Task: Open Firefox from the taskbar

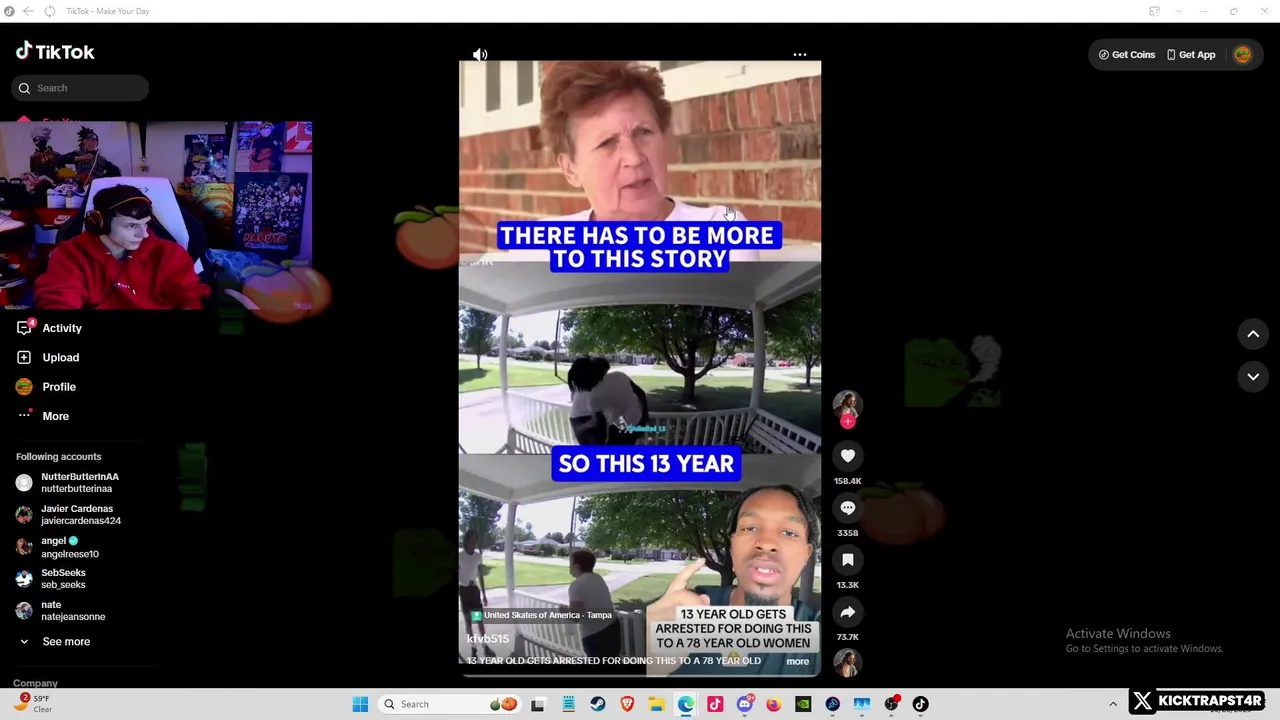Action: click(774, 704)
